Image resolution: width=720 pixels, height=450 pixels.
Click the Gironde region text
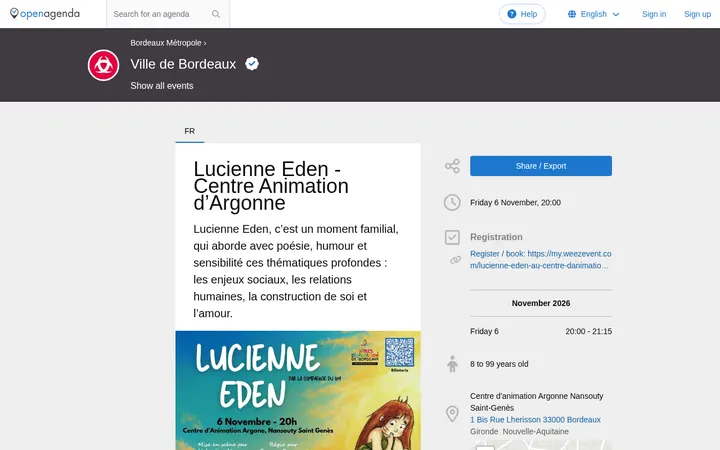click(x=484, y=432)
